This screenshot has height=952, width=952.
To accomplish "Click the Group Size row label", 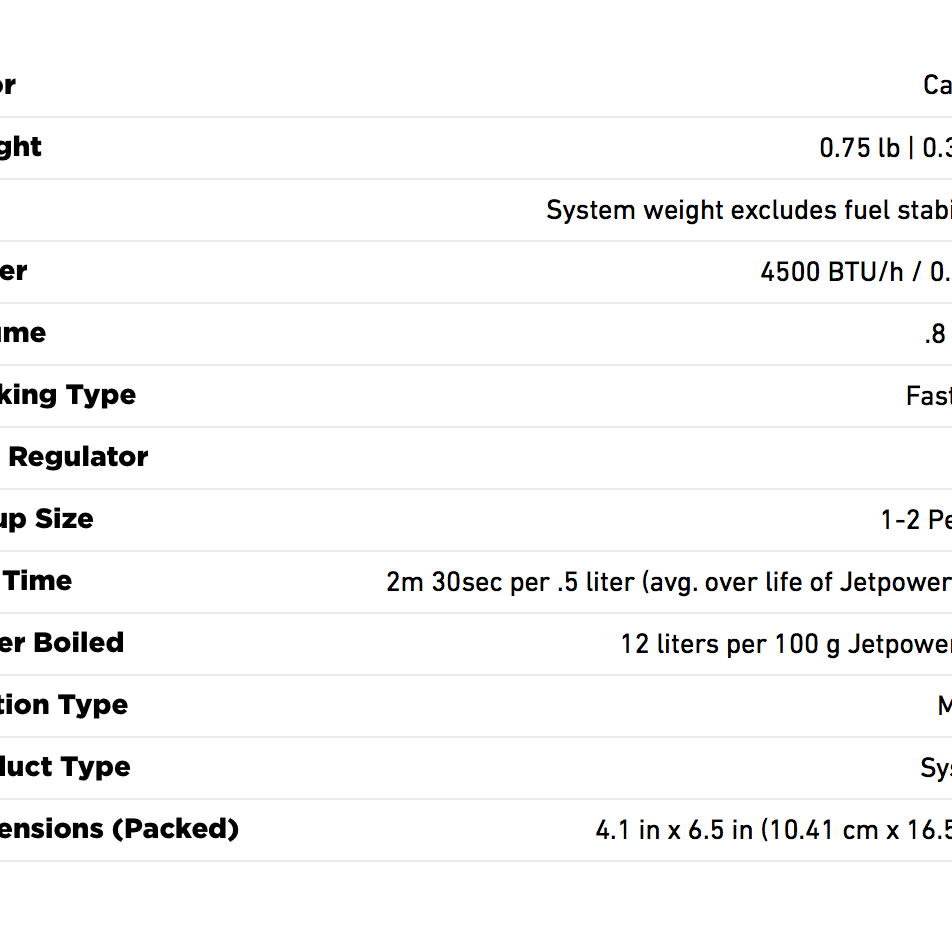I will [46, 519].
